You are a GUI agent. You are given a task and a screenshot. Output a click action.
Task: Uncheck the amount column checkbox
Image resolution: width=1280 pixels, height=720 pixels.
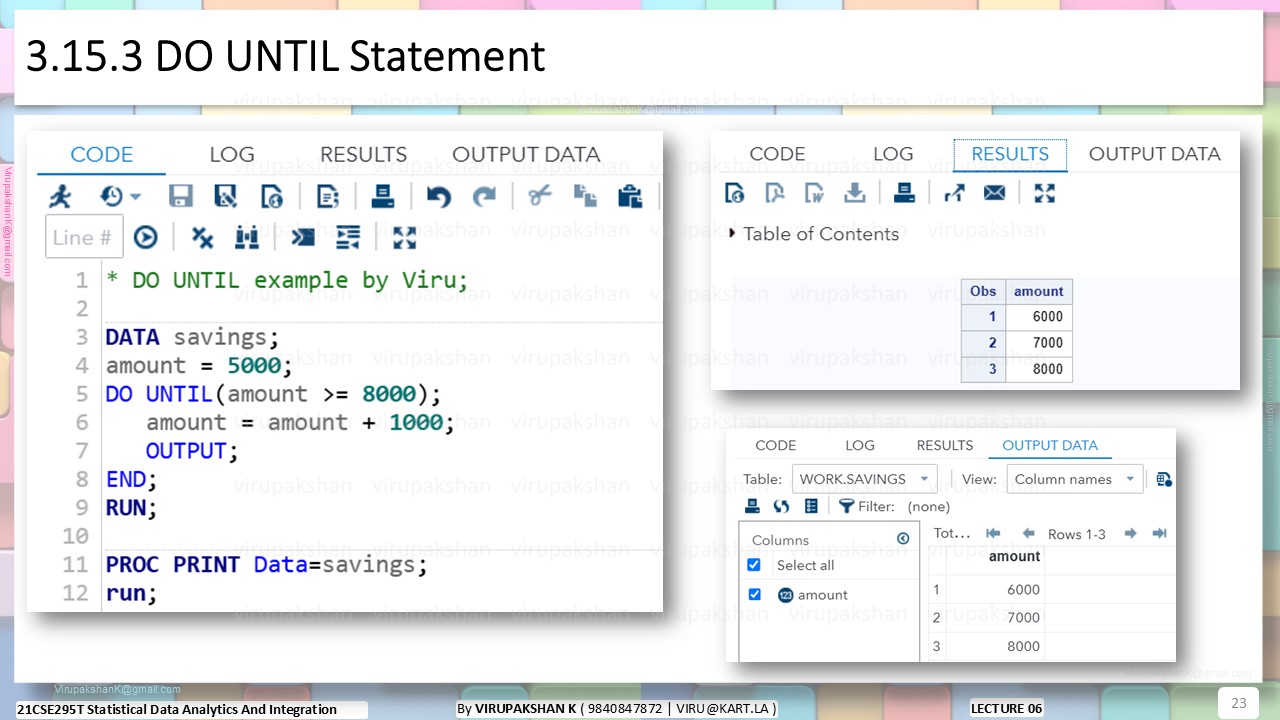pyautogui.click(x=754, y=594)
